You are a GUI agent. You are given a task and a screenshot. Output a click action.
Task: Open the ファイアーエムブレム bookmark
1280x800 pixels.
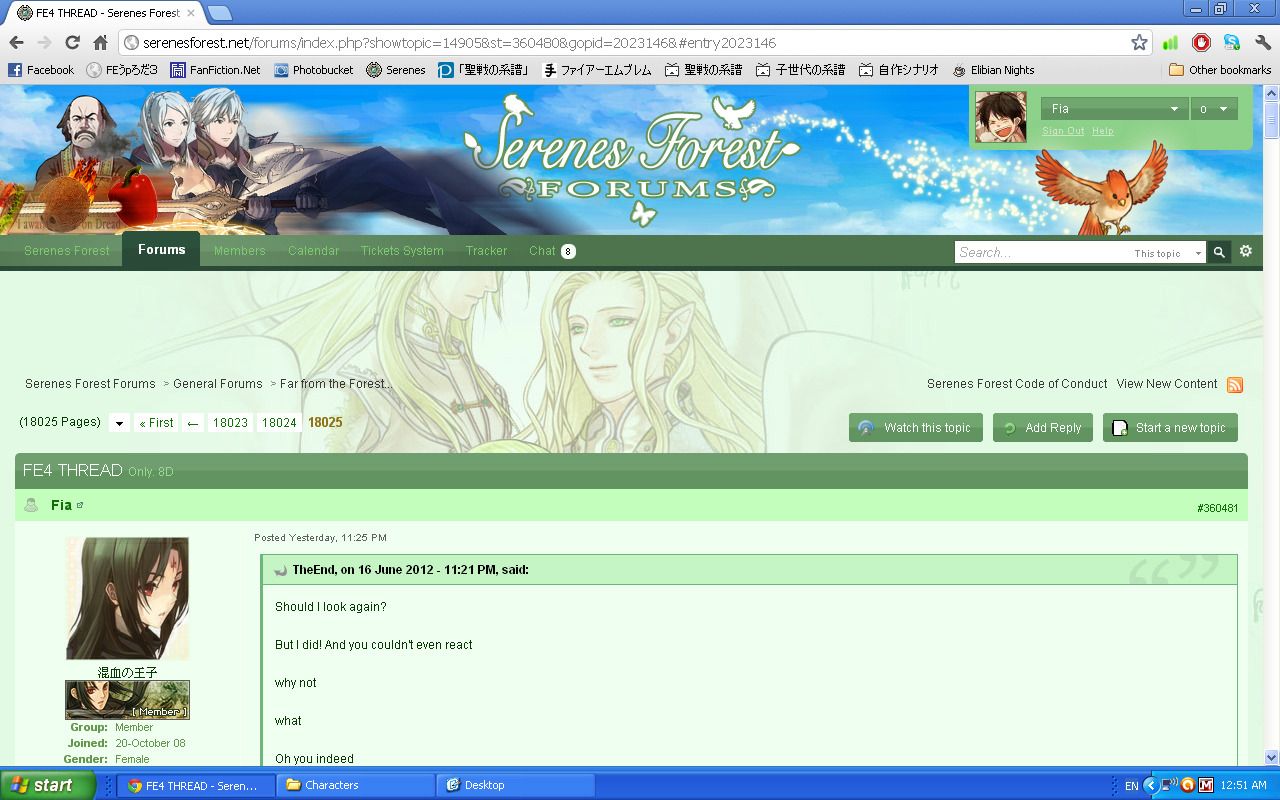597,70
